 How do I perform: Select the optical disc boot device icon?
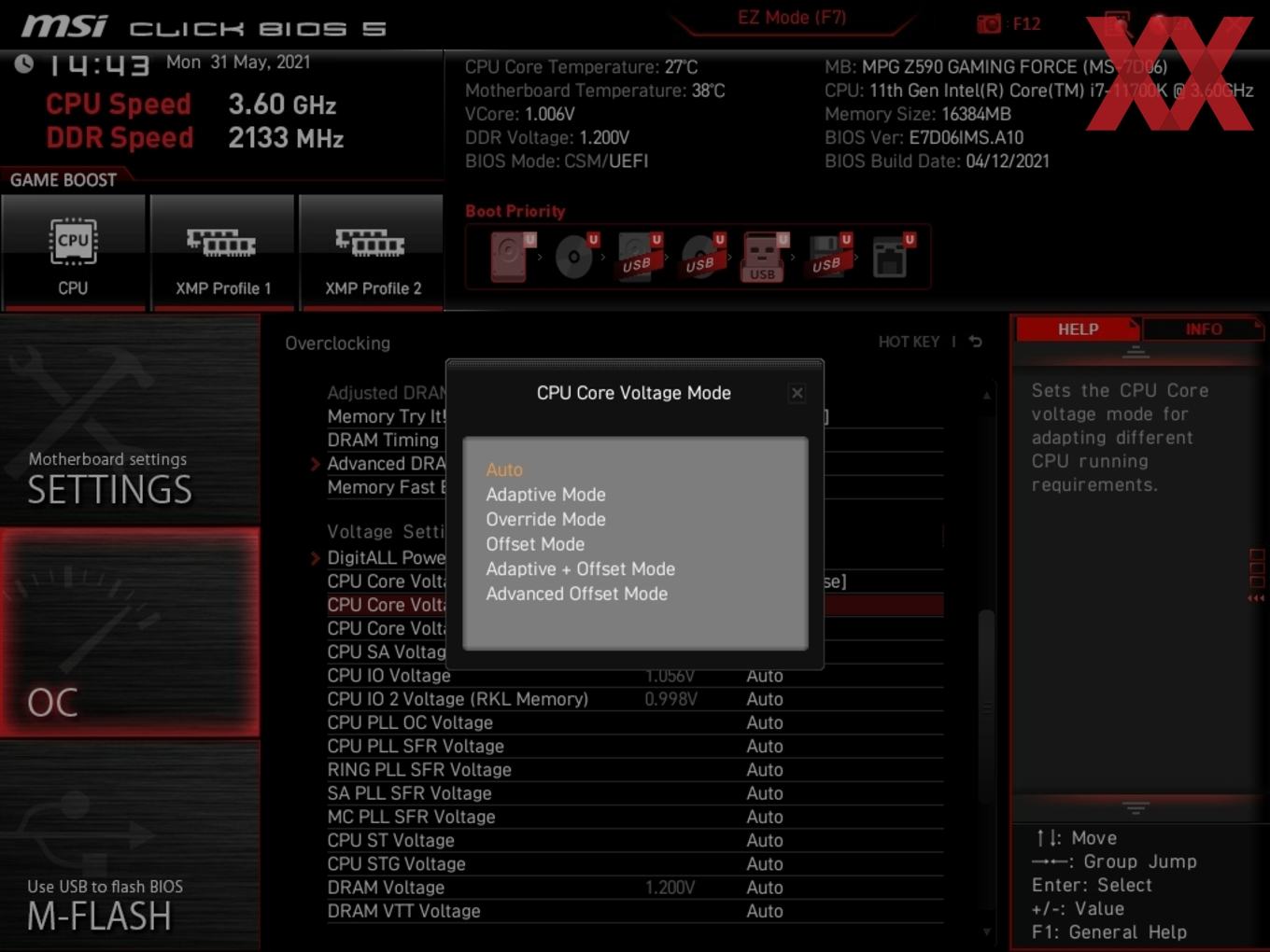click(x=575, y=256)
